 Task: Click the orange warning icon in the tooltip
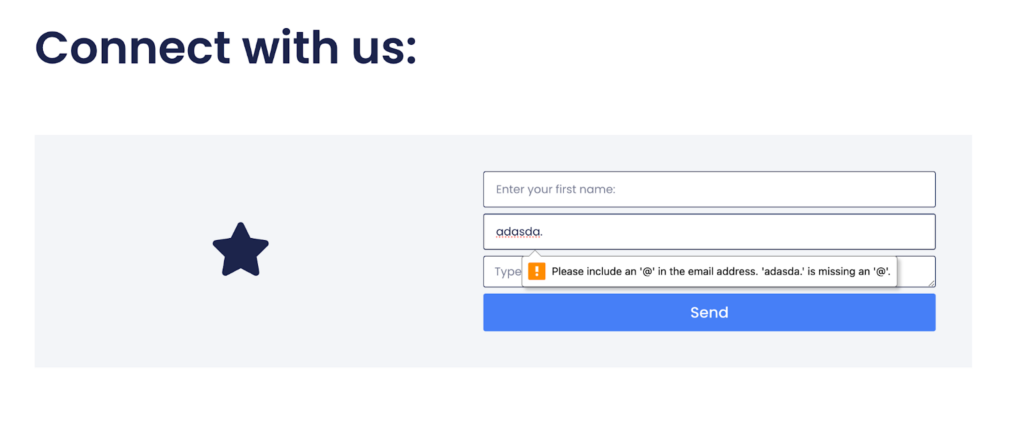[537, 271]
